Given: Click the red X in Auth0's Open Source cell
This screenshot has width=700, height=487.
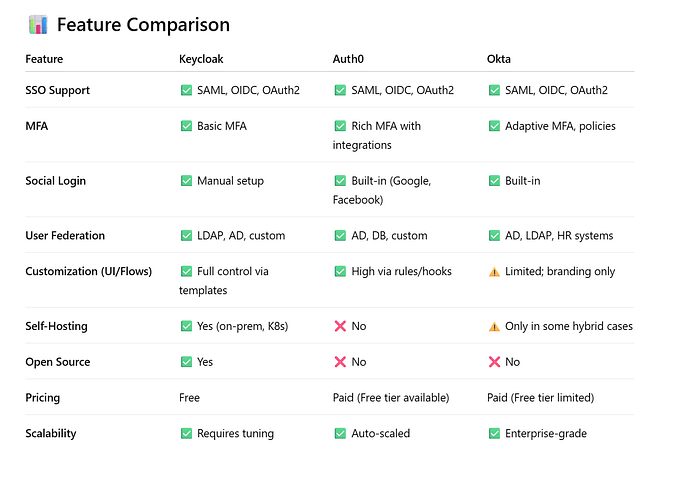Looking at the screenshot, I should [x=340, y=362].
